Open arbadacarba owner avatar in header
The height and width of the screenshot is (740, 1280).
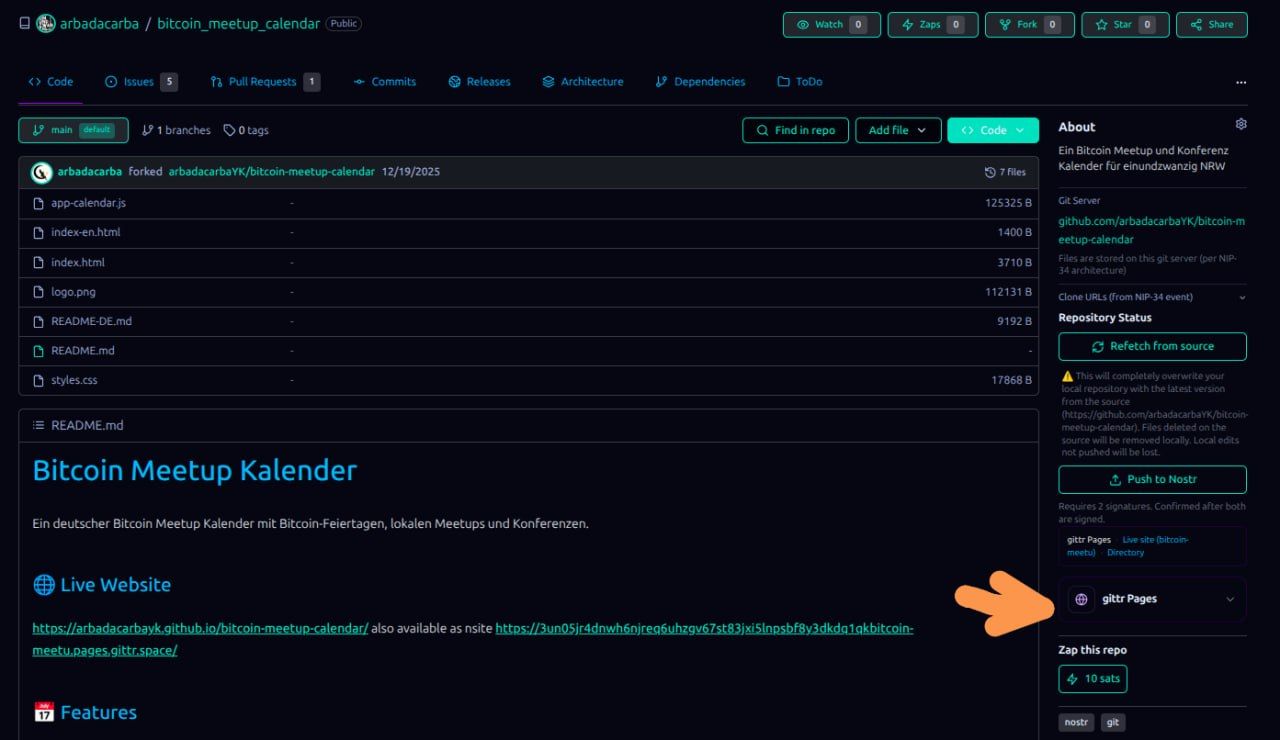point(46,24)
